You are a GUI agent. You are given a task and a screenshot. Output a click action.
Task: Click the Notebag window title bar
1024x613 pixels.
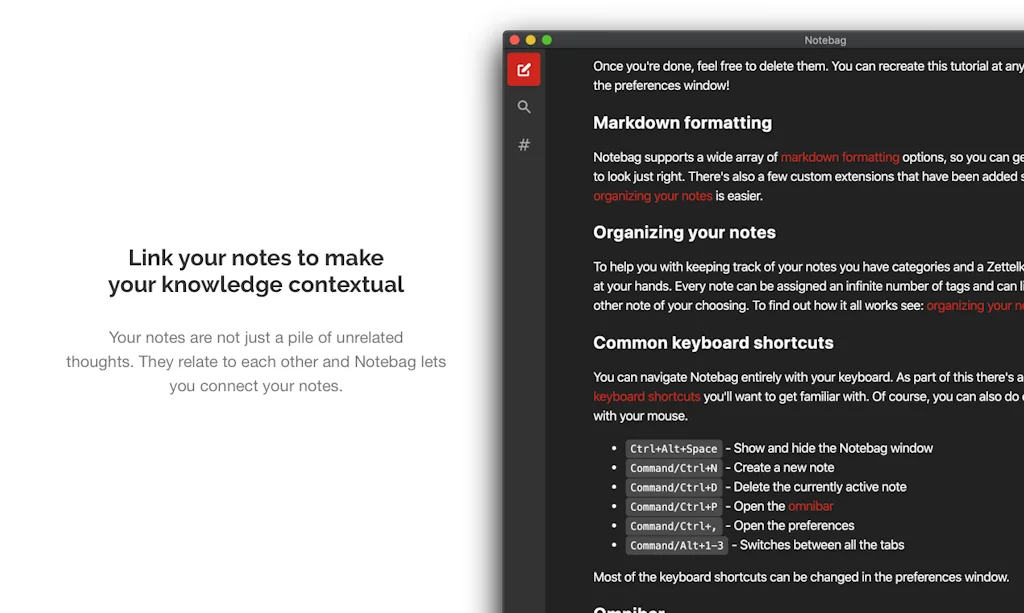point(825,40)
